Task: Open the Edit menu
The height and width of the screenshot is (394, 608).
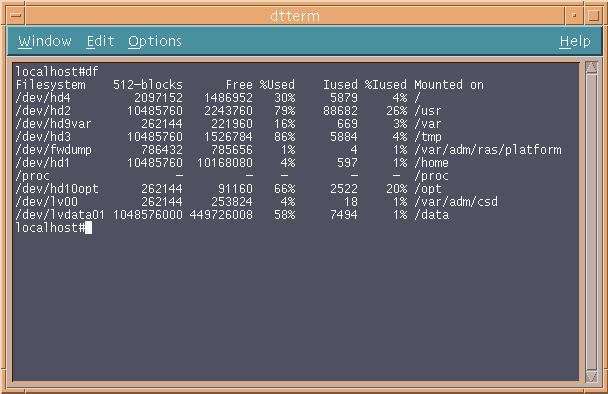Action: click(100, 41)
